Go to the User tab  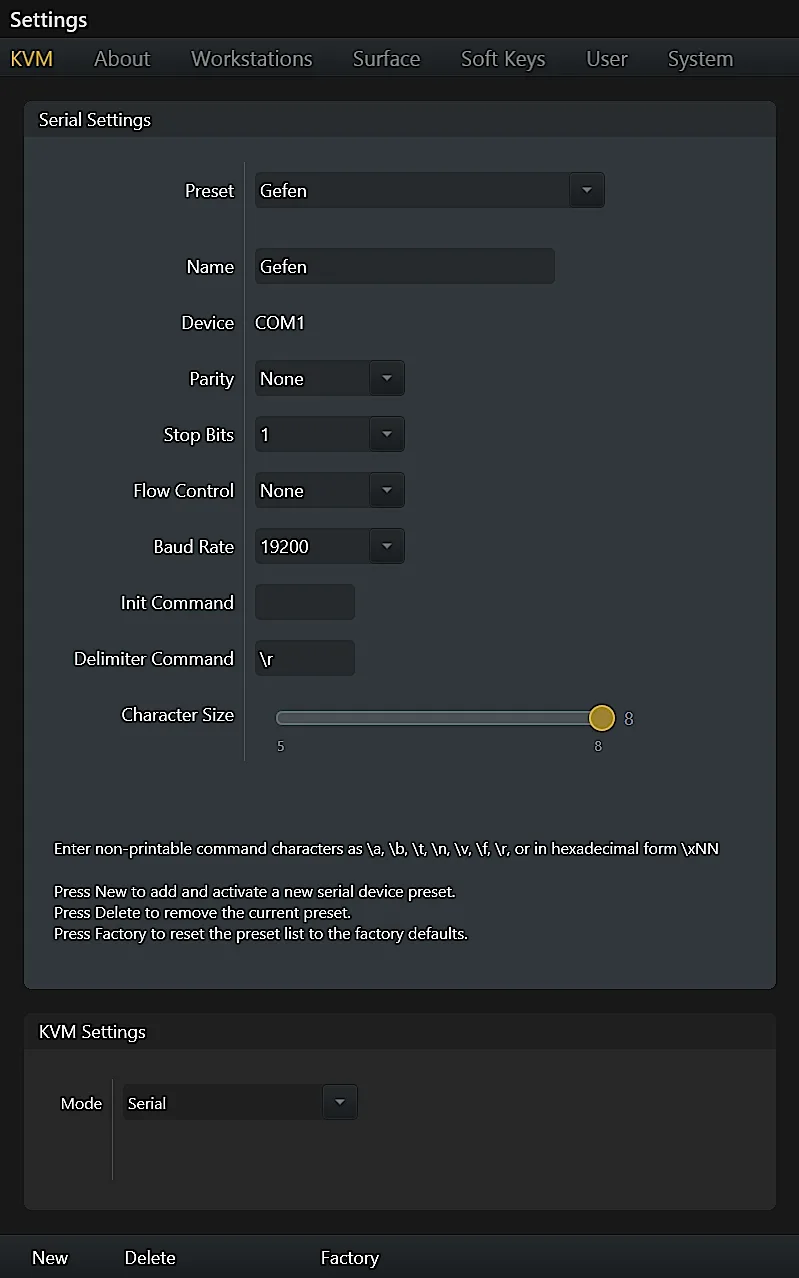point(607,59)
